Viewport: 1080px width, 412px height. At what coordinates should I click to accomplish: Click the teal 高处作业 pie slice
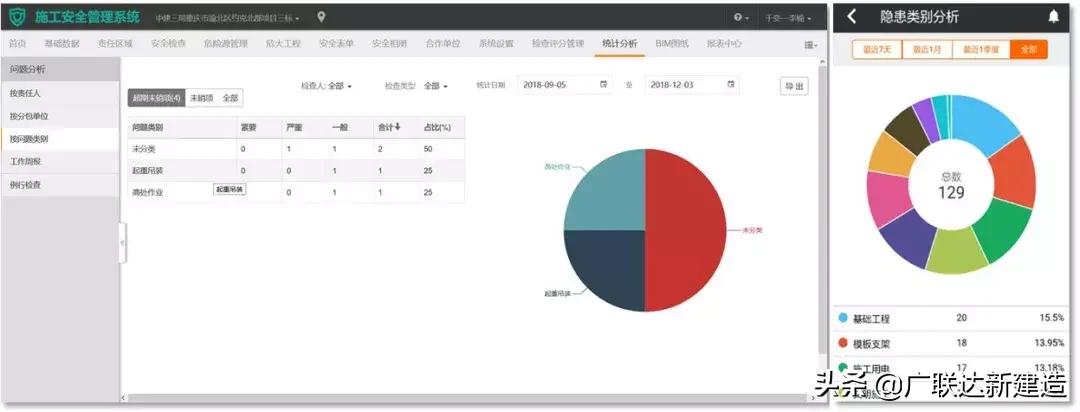pyautogui.click(x=610, y=195)
